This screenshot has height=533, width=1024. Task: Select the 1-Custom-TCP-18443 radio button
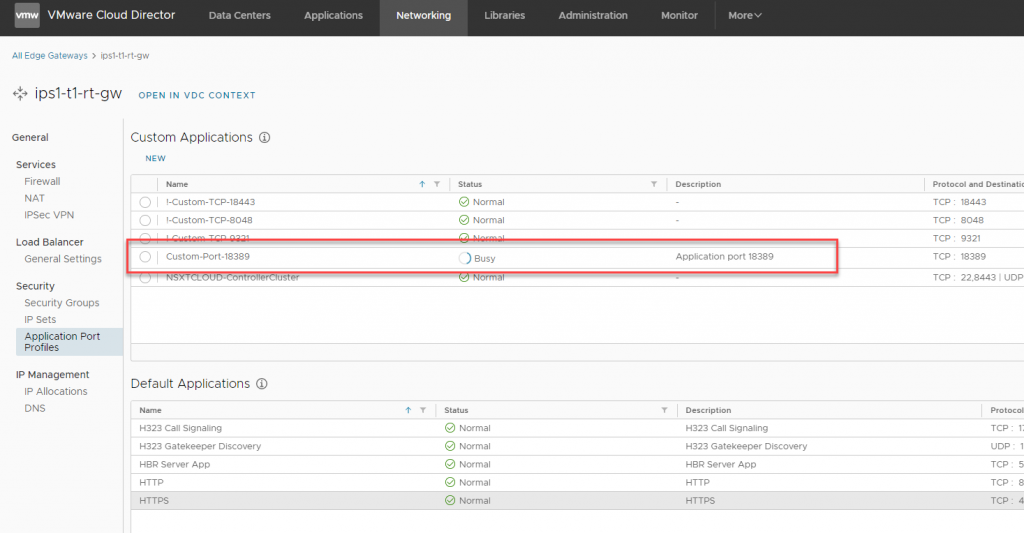click(x=146, y=202)
